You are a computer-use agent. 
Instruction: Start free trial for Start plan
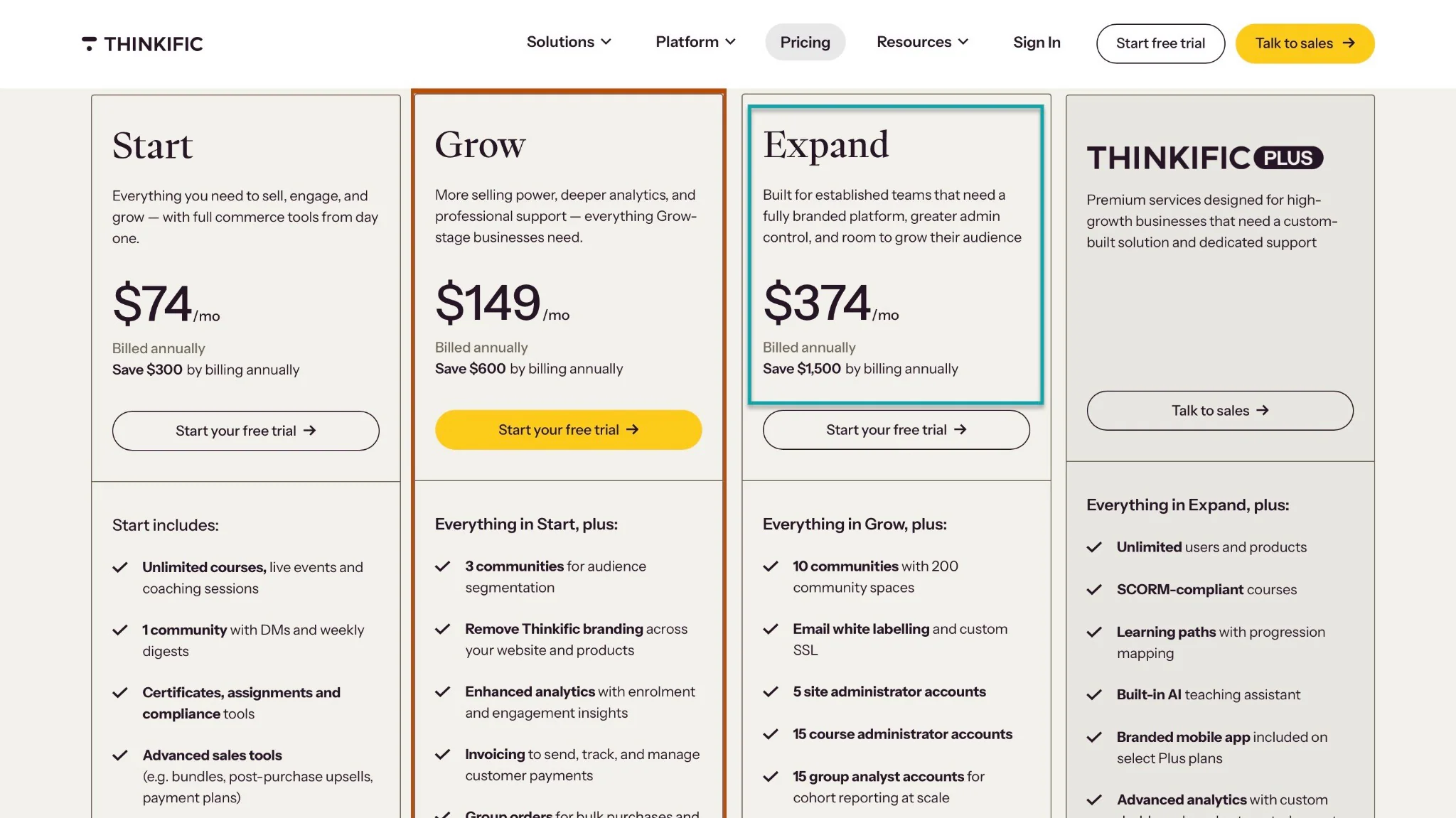pyautogui.click(x=245, y=431)
